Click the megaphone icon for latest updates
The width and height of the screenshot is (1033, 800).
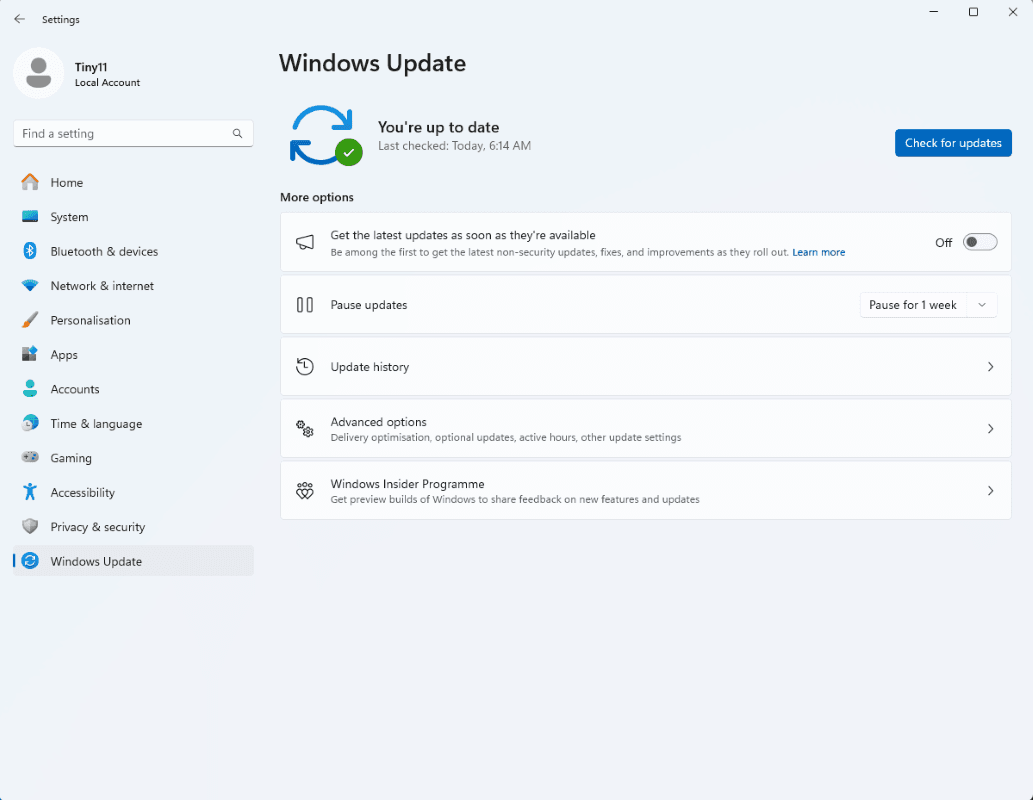304,243
